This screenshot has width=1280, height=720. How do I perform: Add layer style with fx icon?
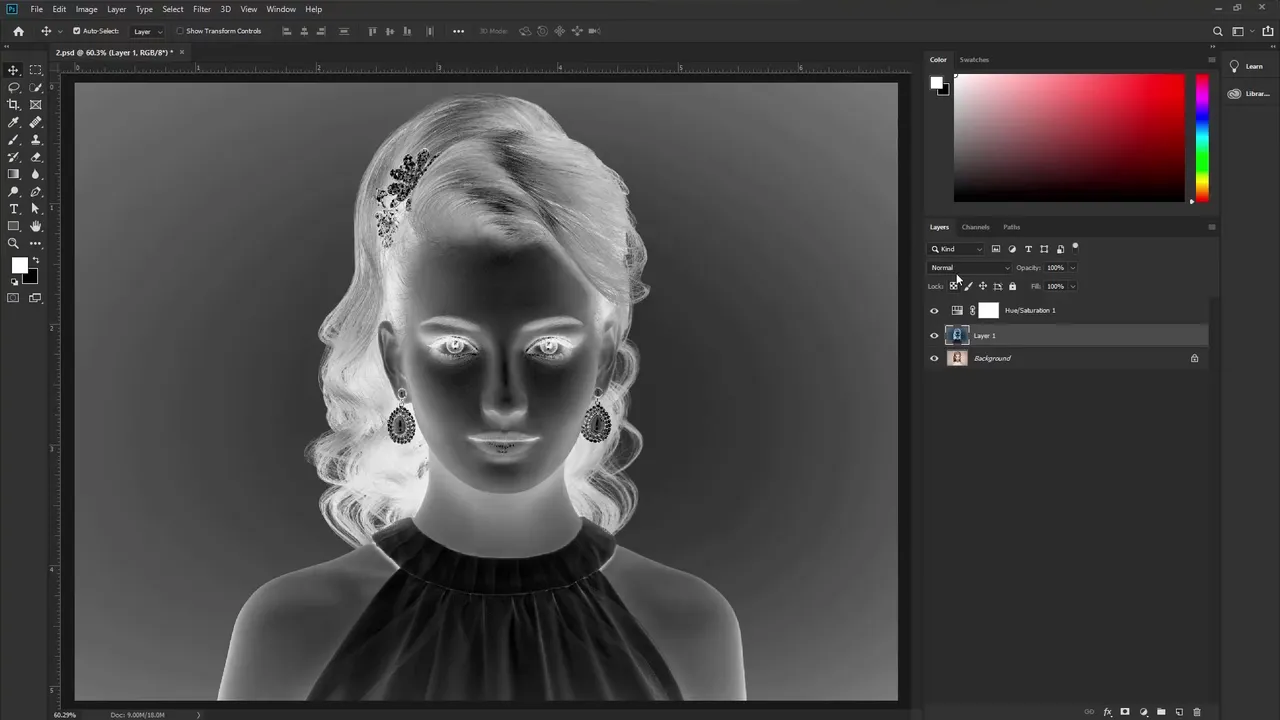1107,712
